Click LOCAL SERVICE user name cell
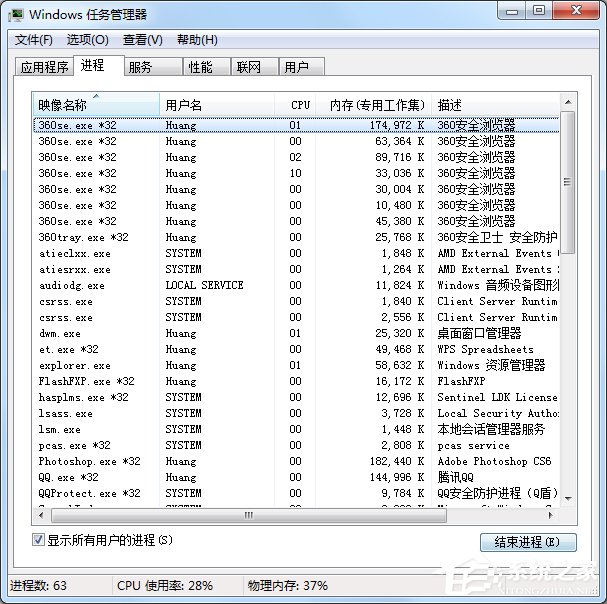The height and width of the screenshot is (604, 607). tap(204, 285)
